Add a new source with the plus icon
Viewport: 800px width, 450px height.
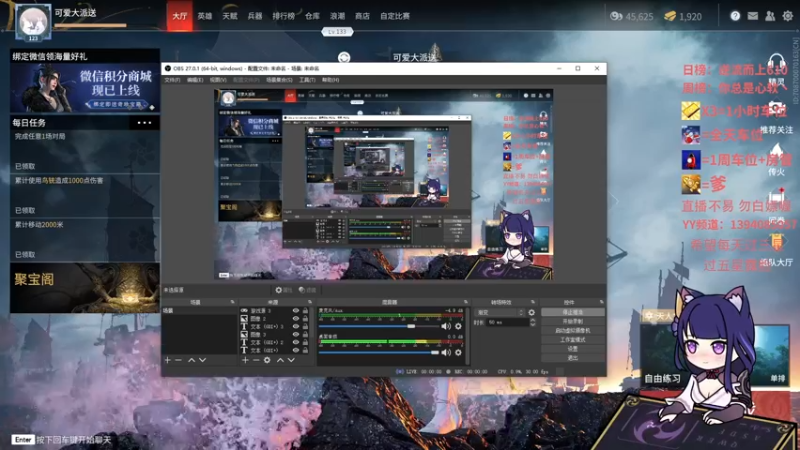click(245, 360)
